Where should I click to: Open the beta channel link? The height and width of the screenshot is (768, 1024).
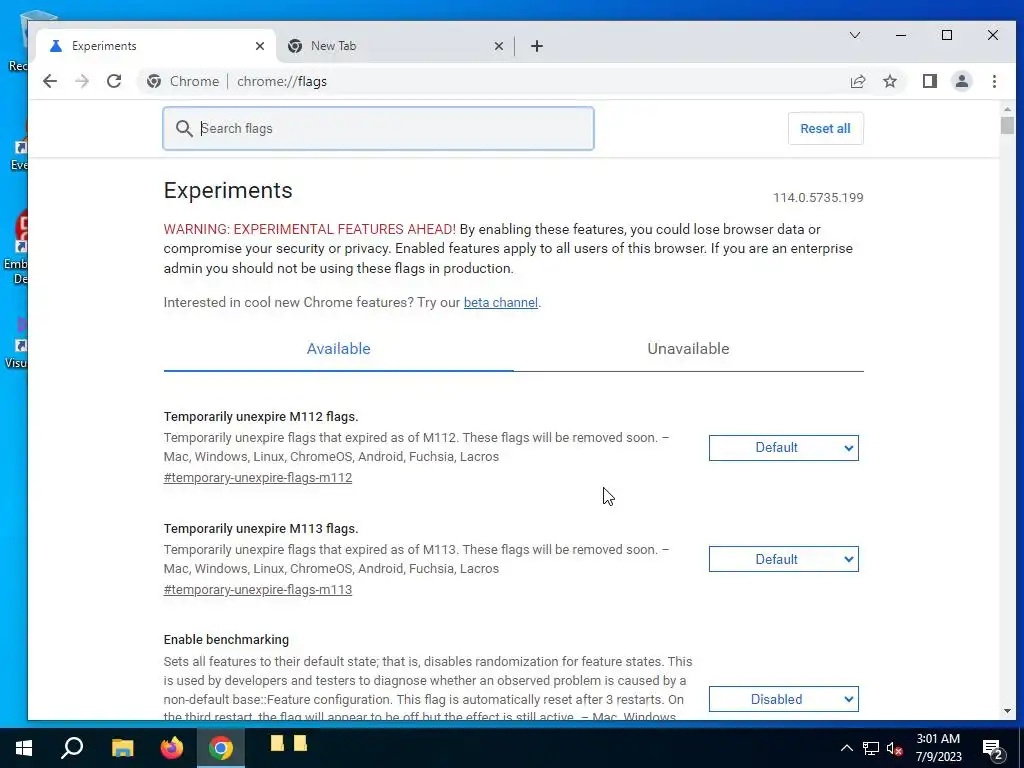point(501,302)
